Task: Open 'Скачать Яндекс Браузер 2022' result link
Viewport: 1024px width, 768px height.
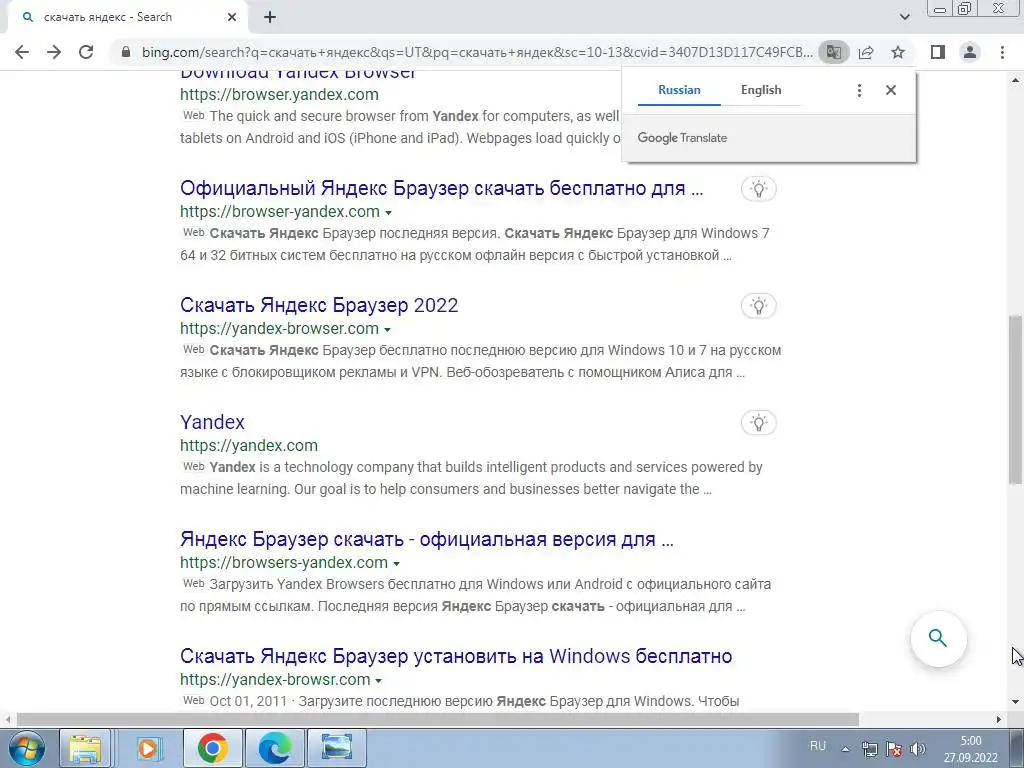Action: click(319, 305)
